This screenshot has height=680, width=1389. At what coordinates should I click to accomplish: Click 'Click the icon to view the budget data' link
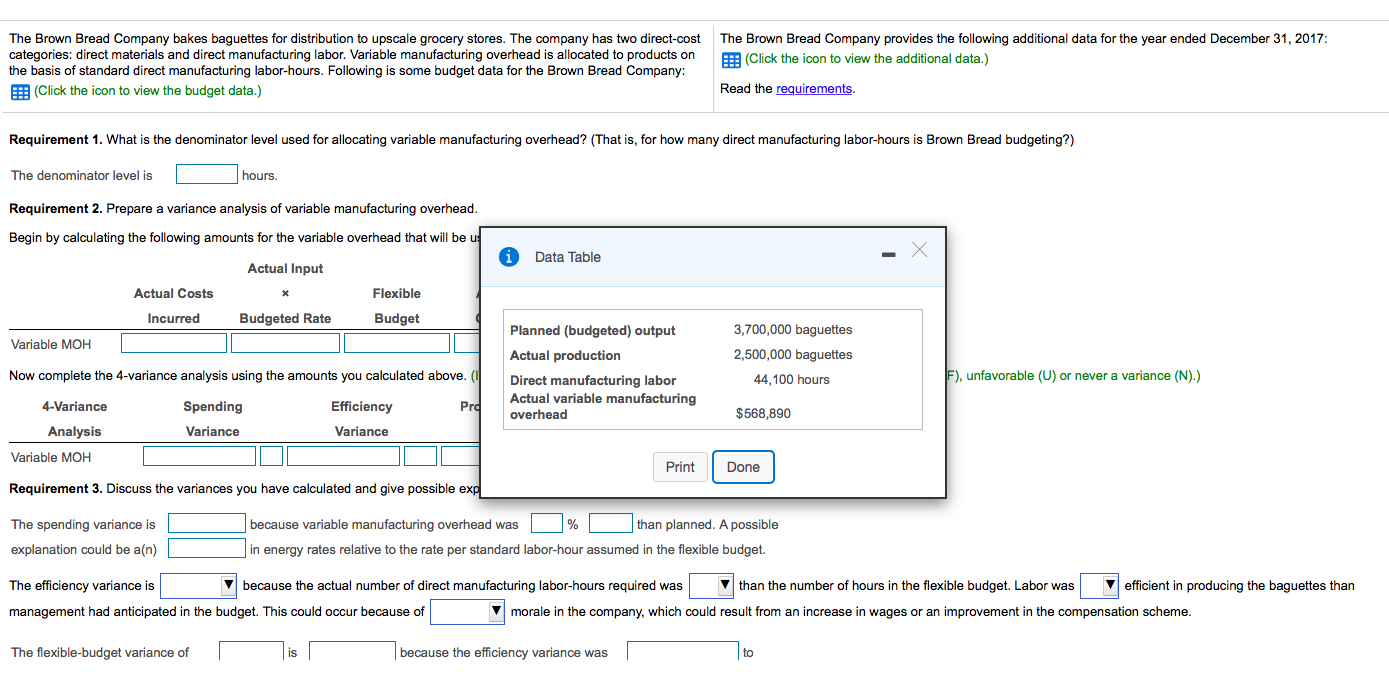(147, 91)
